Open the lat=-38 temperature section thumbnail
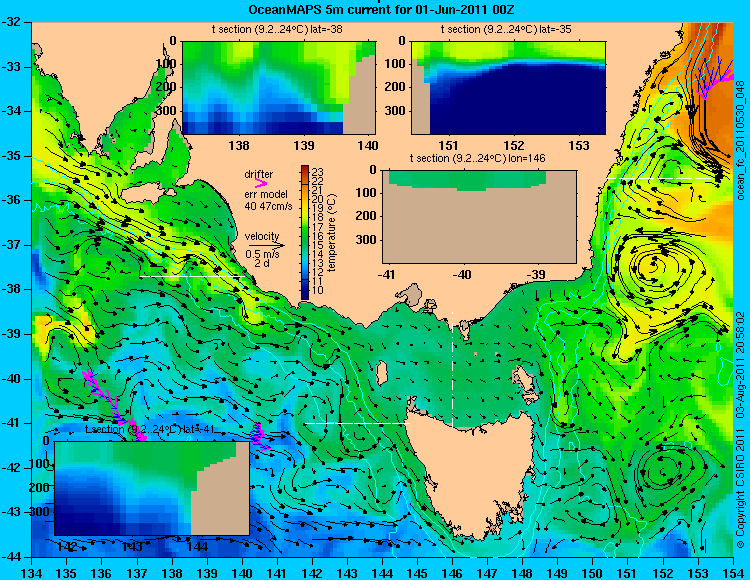Viewport: 750px width, 580px height. point(279,88)
